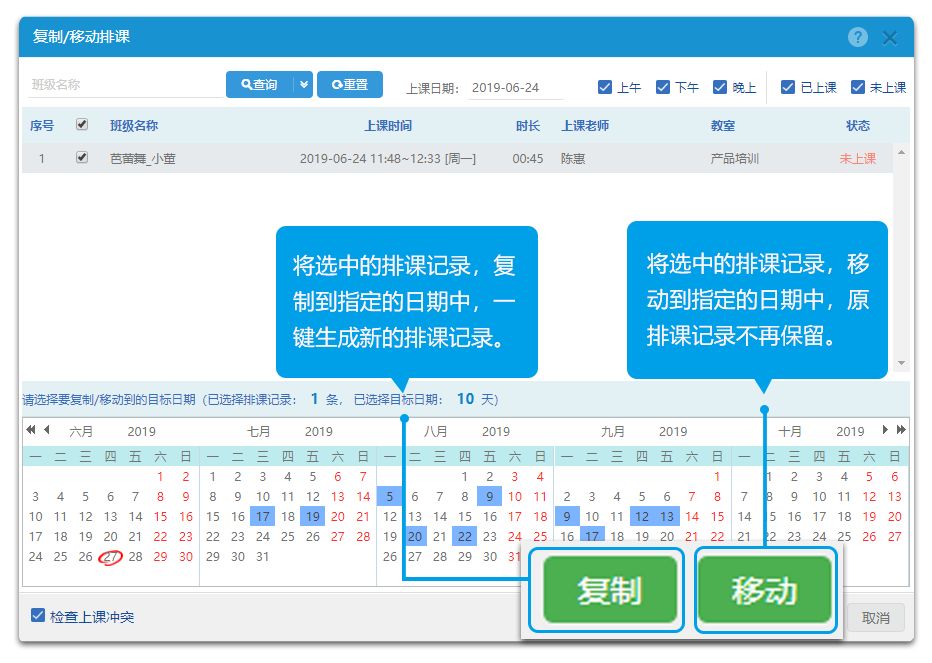Click the green 复制 button
Viewport: 932px width, 663px height.
(609, 590)
